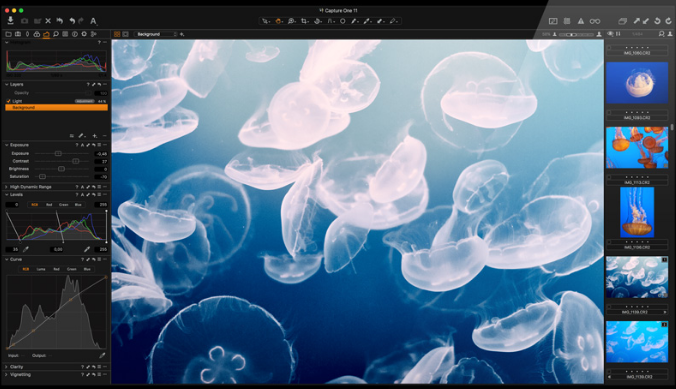This screenshot has height=389, width=676.
Task: Click the Delete (X) toolbar icon
Action: (x=48, y=21)
